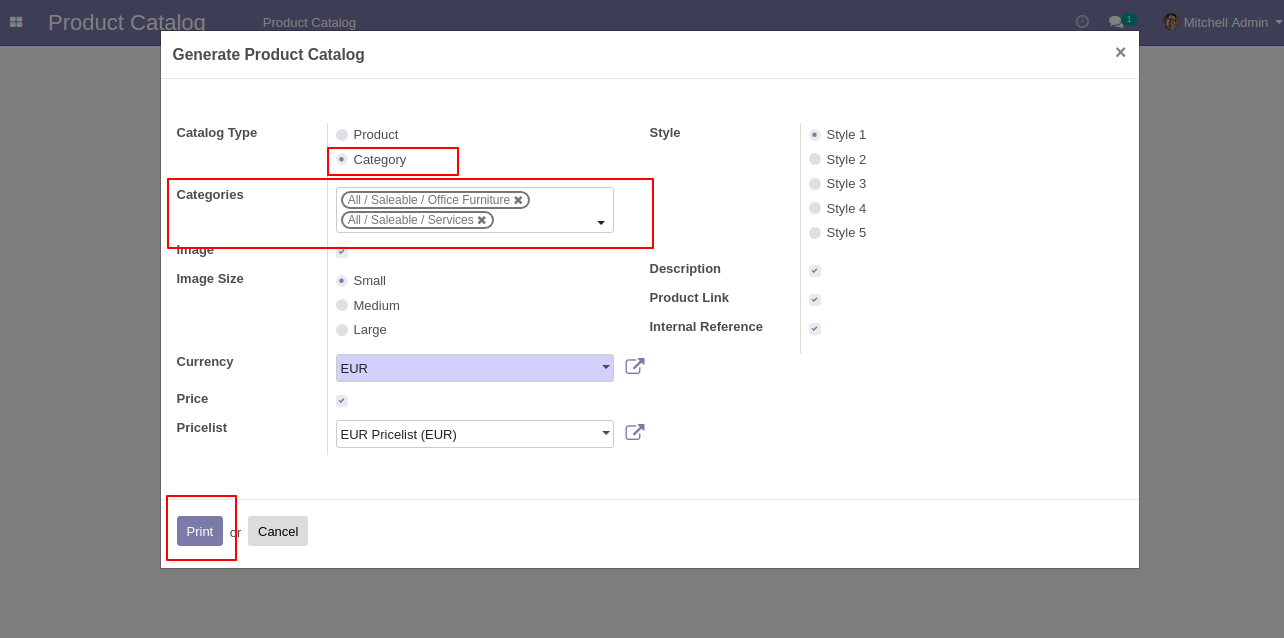Remove the Services category tag

pos(482,220)
